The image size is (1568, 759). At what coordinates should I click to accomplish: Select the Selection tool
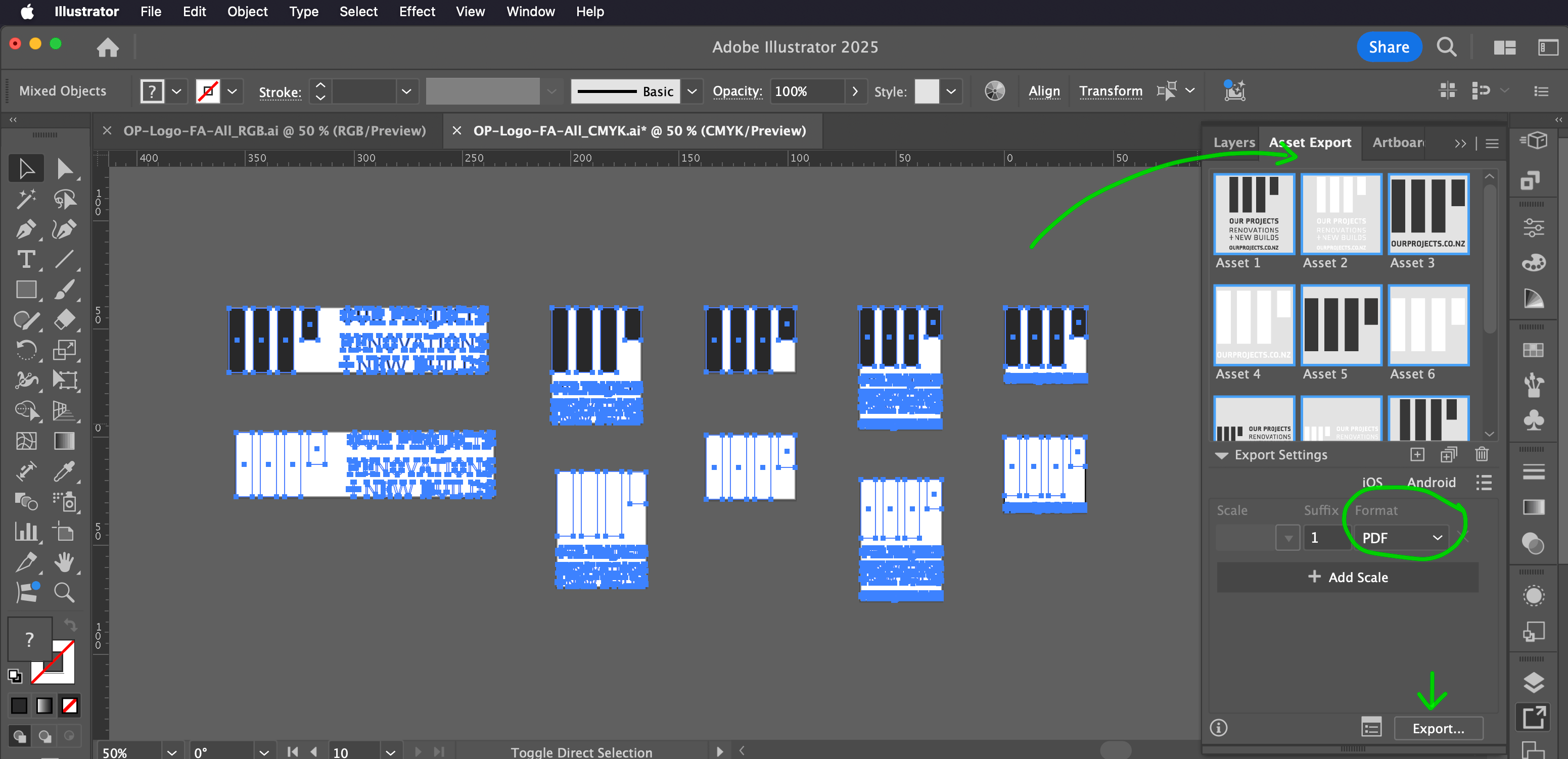pyautogui.click(x=26, y=169)
